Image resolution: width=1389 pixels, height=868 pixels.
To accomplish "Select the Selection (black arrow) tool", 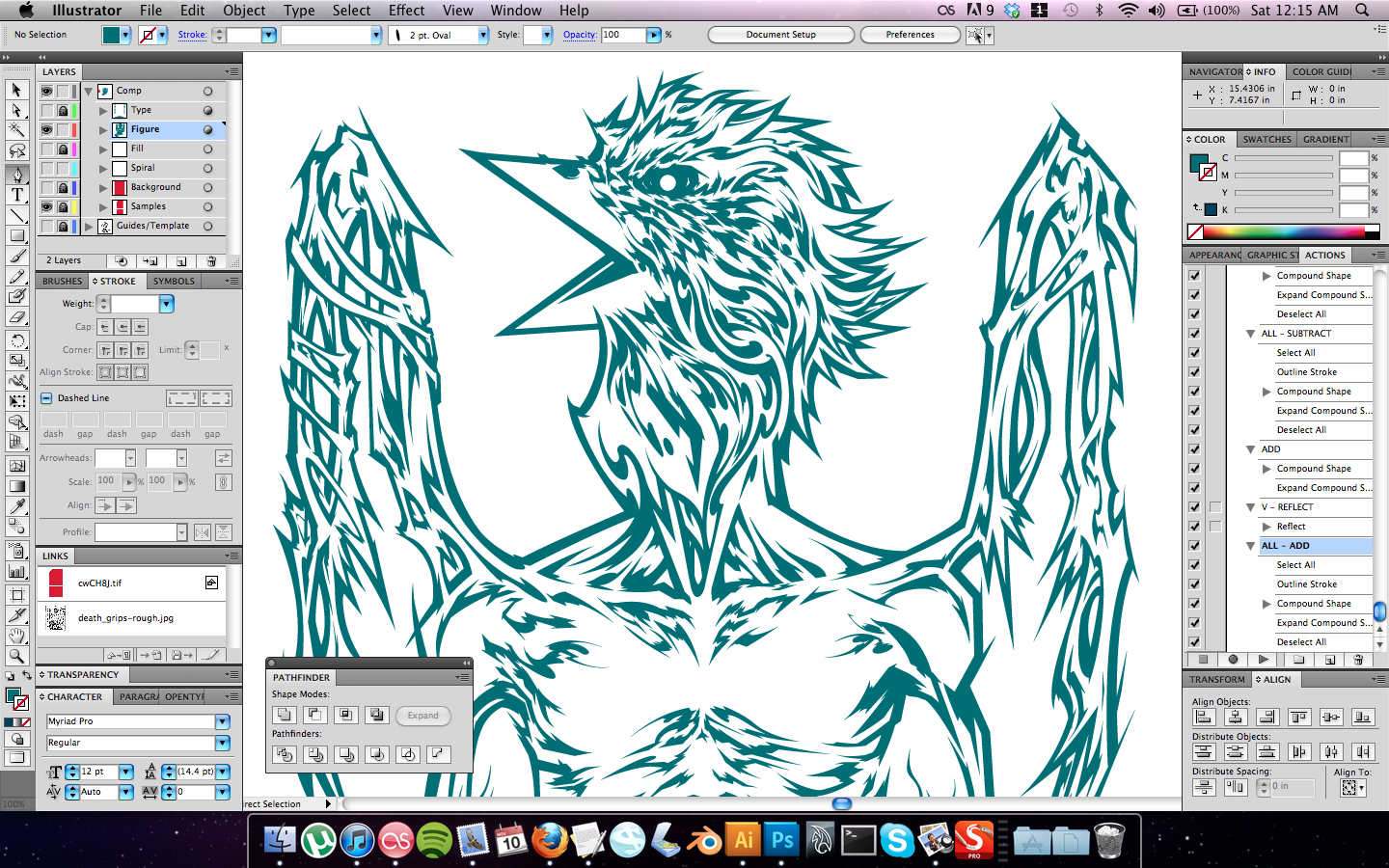I will [16, 90].
